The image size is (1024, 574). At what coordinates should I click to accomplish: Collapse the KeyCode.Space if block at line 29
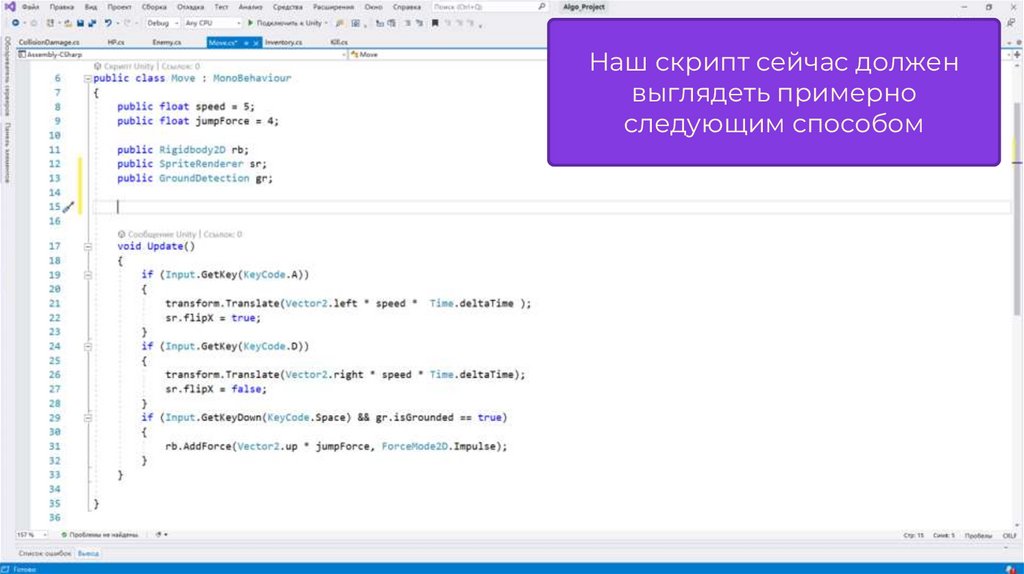pos(88,418)
